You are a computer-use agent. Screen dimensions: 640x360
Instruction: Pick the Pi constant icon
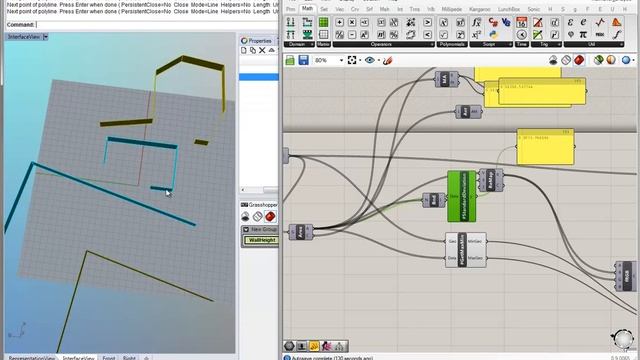click(x=583, y=35)
